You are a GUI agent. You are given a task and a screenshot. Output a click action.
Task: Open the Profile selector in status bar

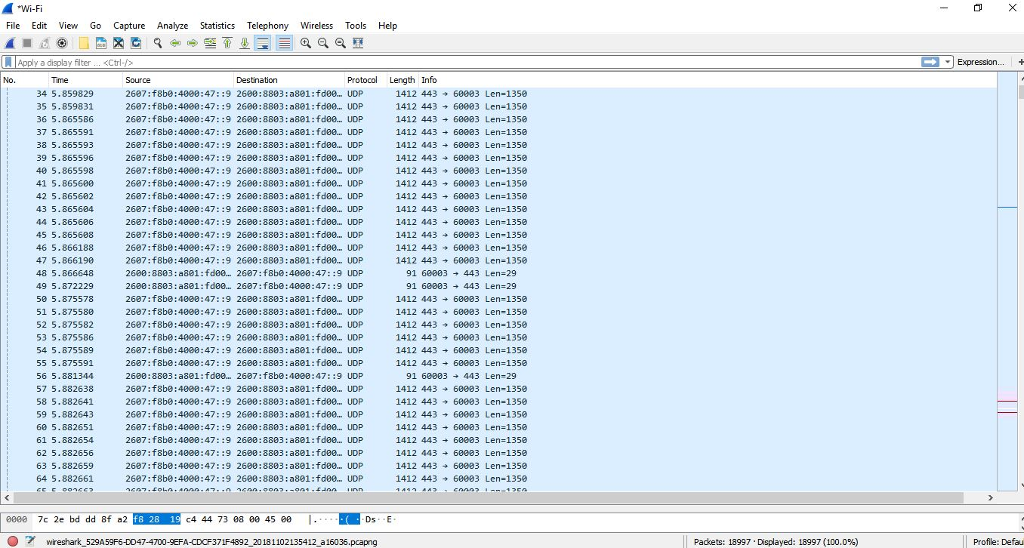[998, 542]
